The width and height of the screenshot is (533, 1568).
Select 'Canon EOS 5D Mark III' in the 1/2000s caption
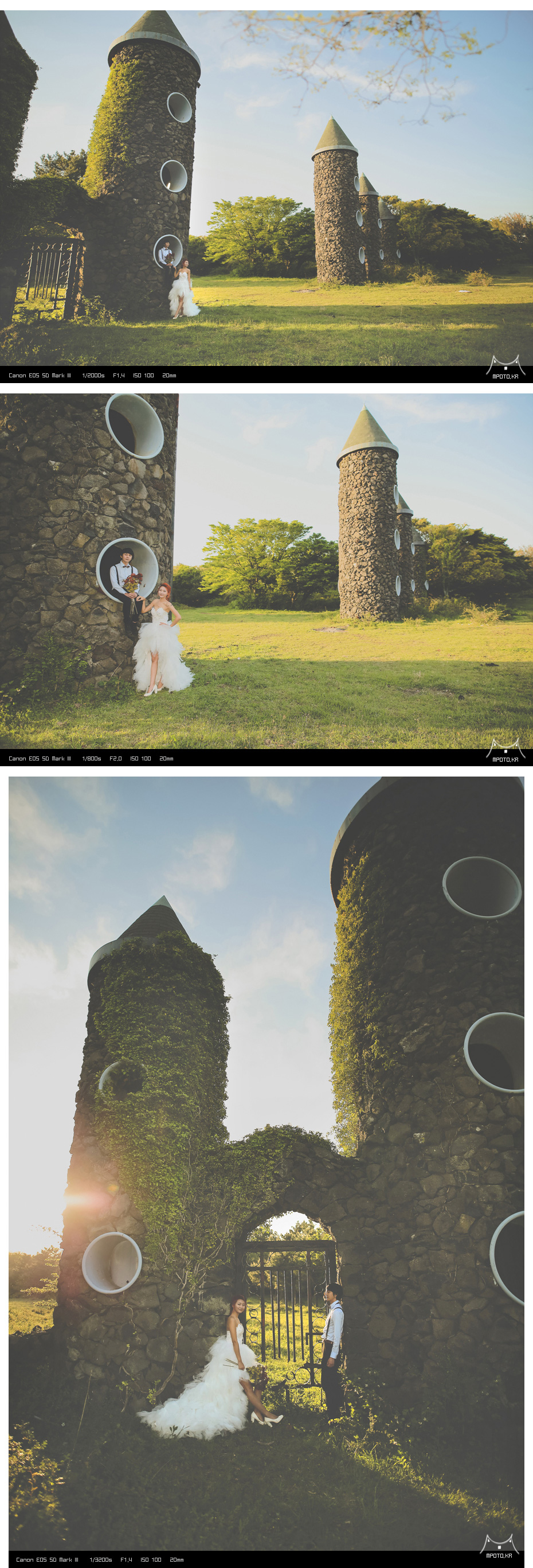(x=40, y=376)
